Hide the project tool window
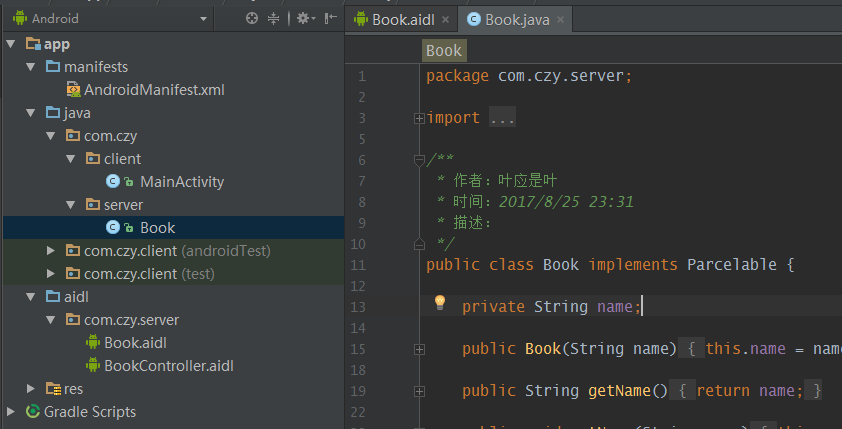The image size is (842, 429). point(329,18)
